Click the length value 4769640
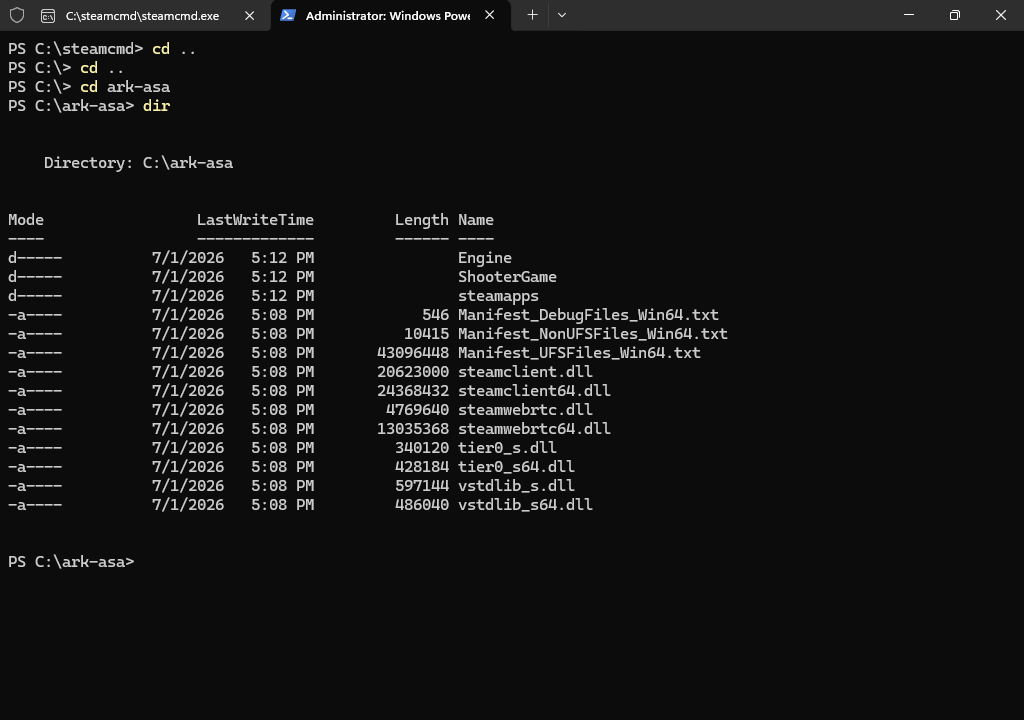The width and height of the screenshot is (1024, 720). coord(417,410)
